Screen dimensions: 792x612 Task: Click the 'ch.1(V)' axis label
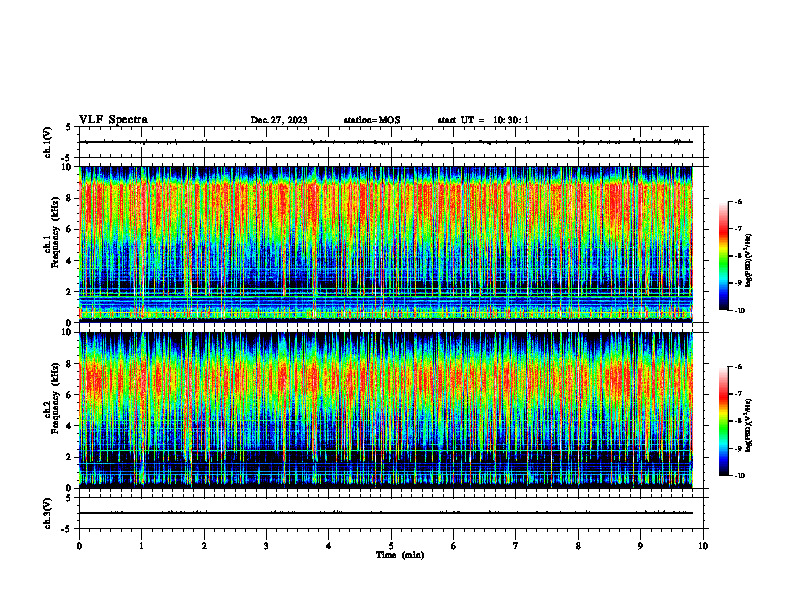(x=47, y=142)
